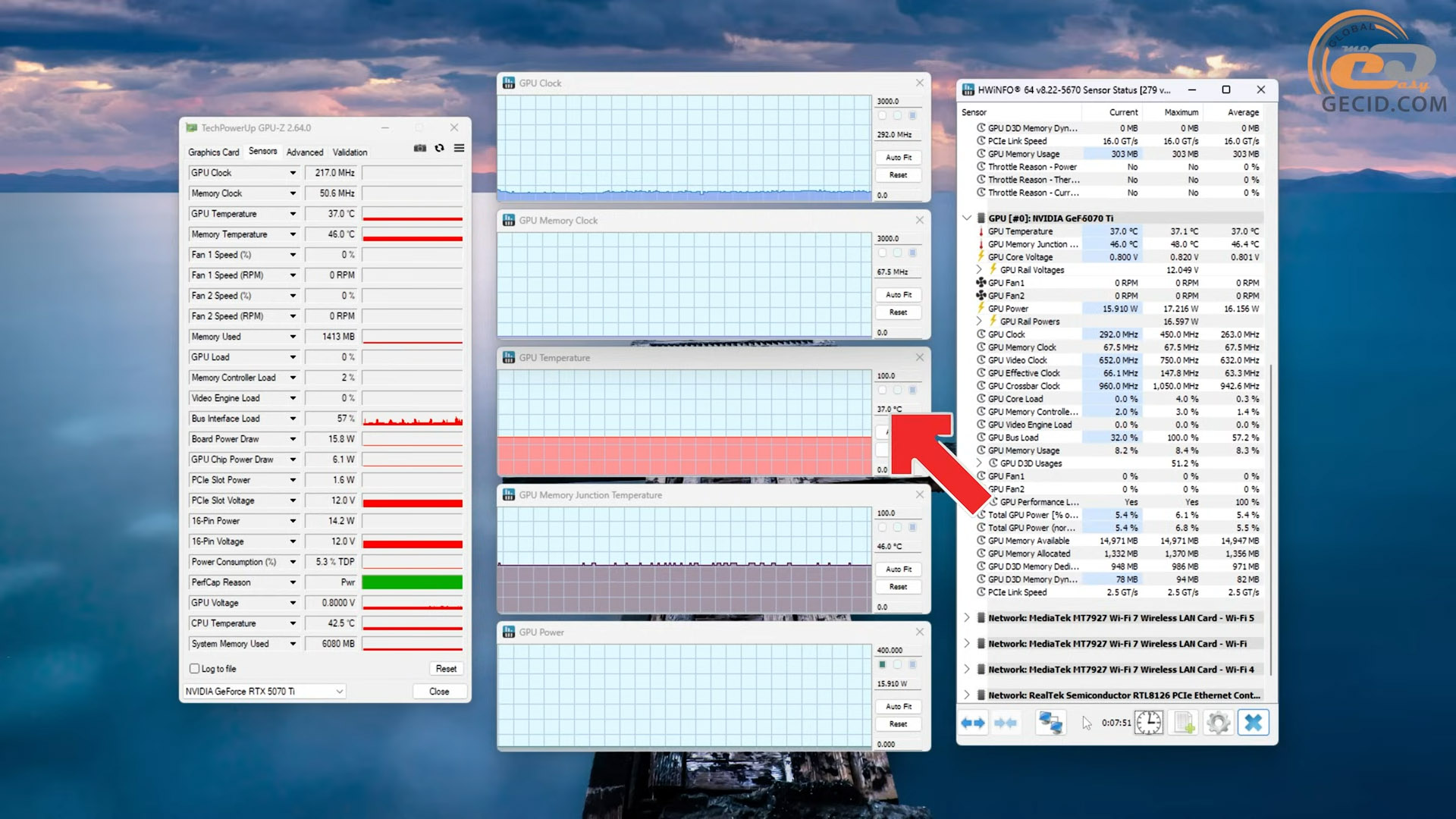
Task: Close the GPU Power graph window
Action: point(920,632)
